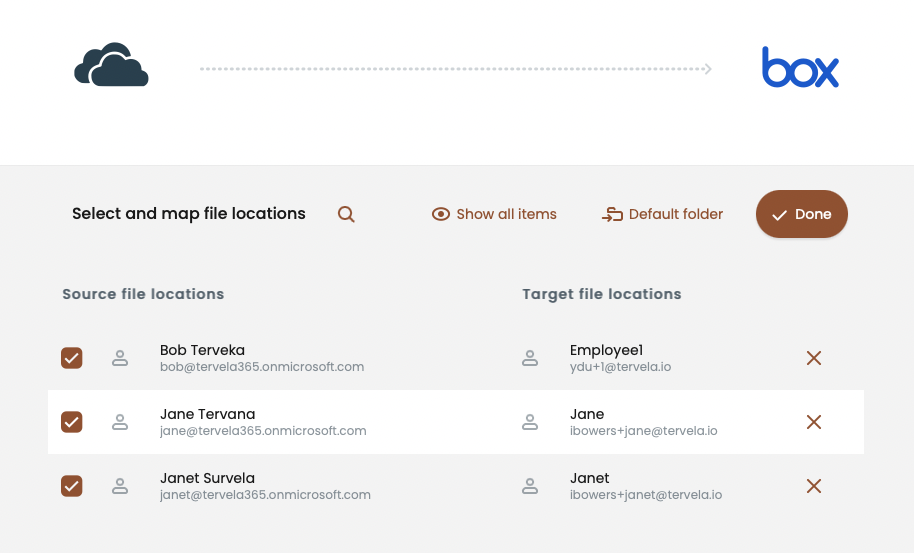
Task: Click the user icon next to Employee1
Action: coord(530,358)
